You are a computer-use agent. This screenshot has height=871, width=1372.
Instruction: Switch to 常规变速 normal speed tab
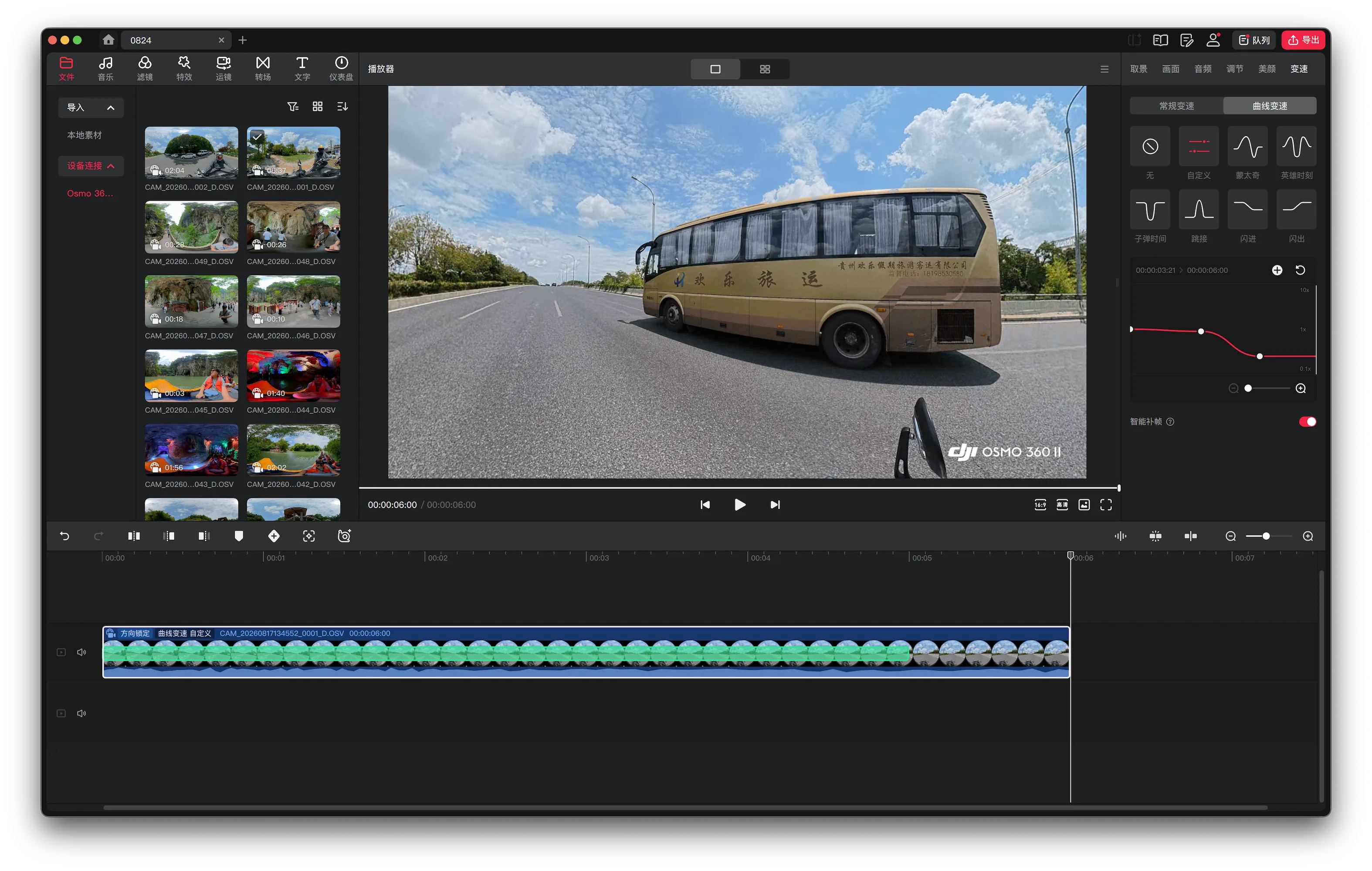[x=1176, y=106]
